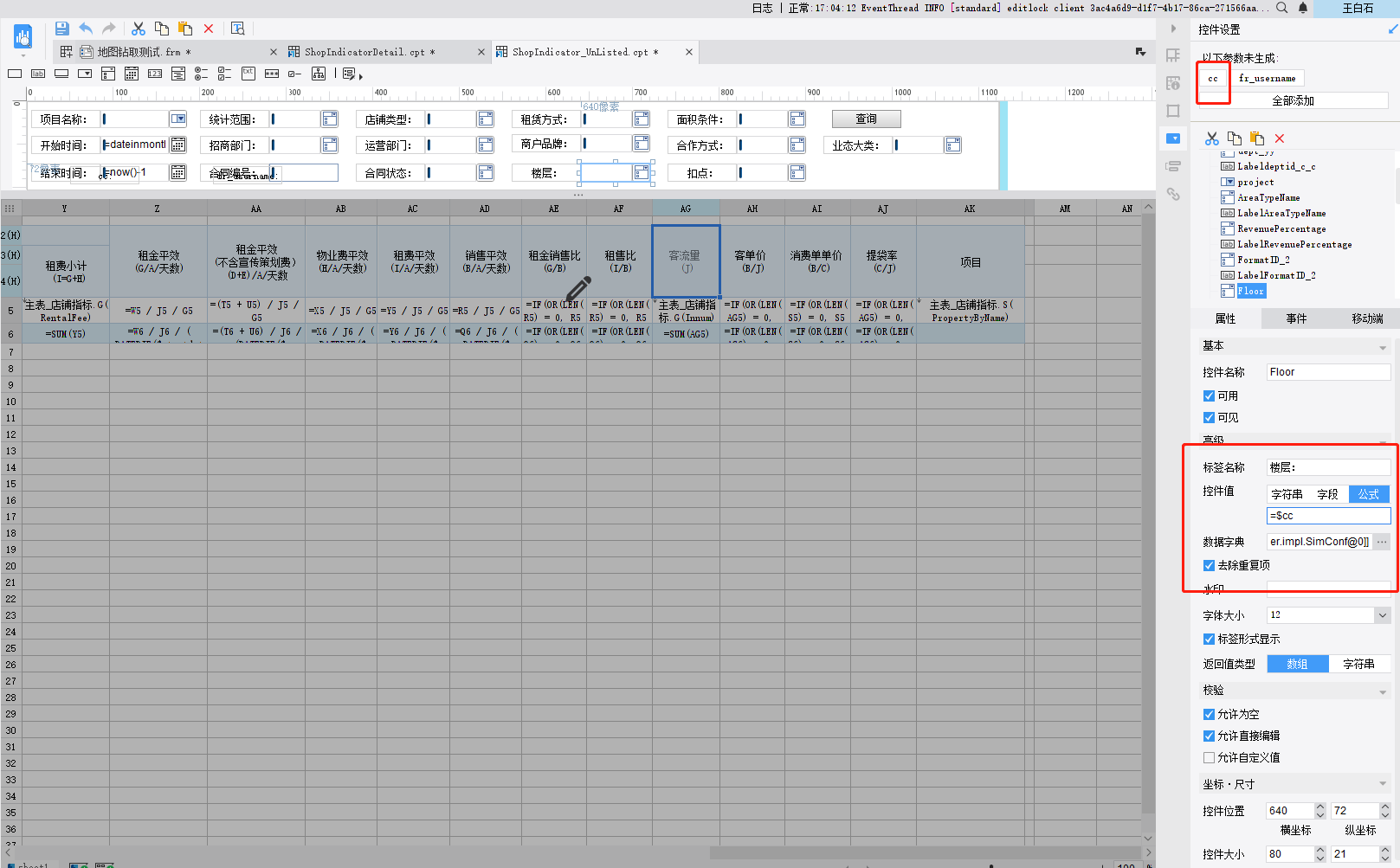
Task: Paste widget using panel paste icon
Action: click(1257, 138)
